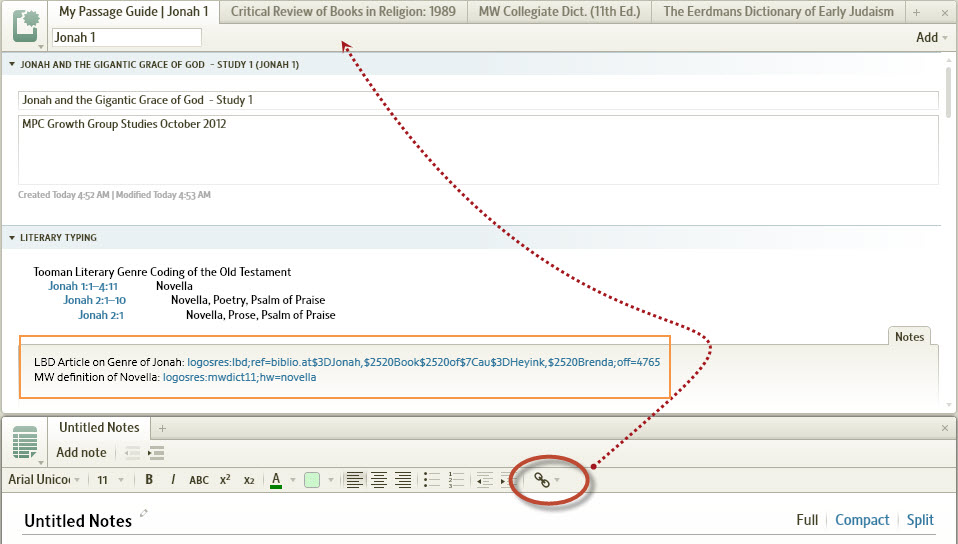This screenshot has width=958, height=544.
Task: Center align text
Action: 379,480
